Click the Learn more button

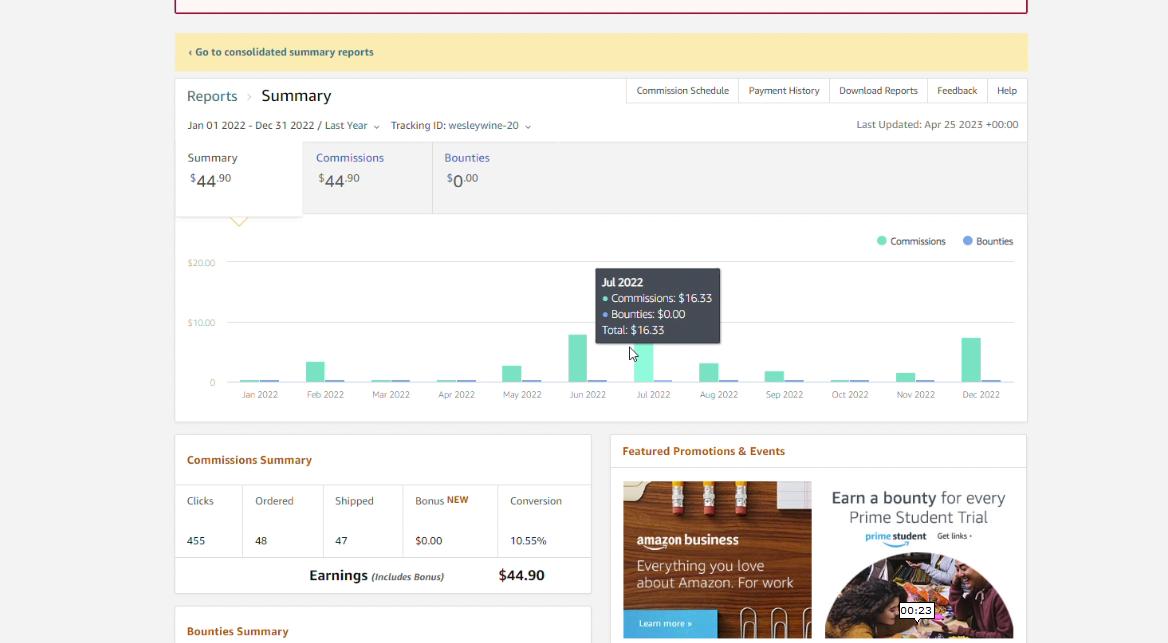670,624
